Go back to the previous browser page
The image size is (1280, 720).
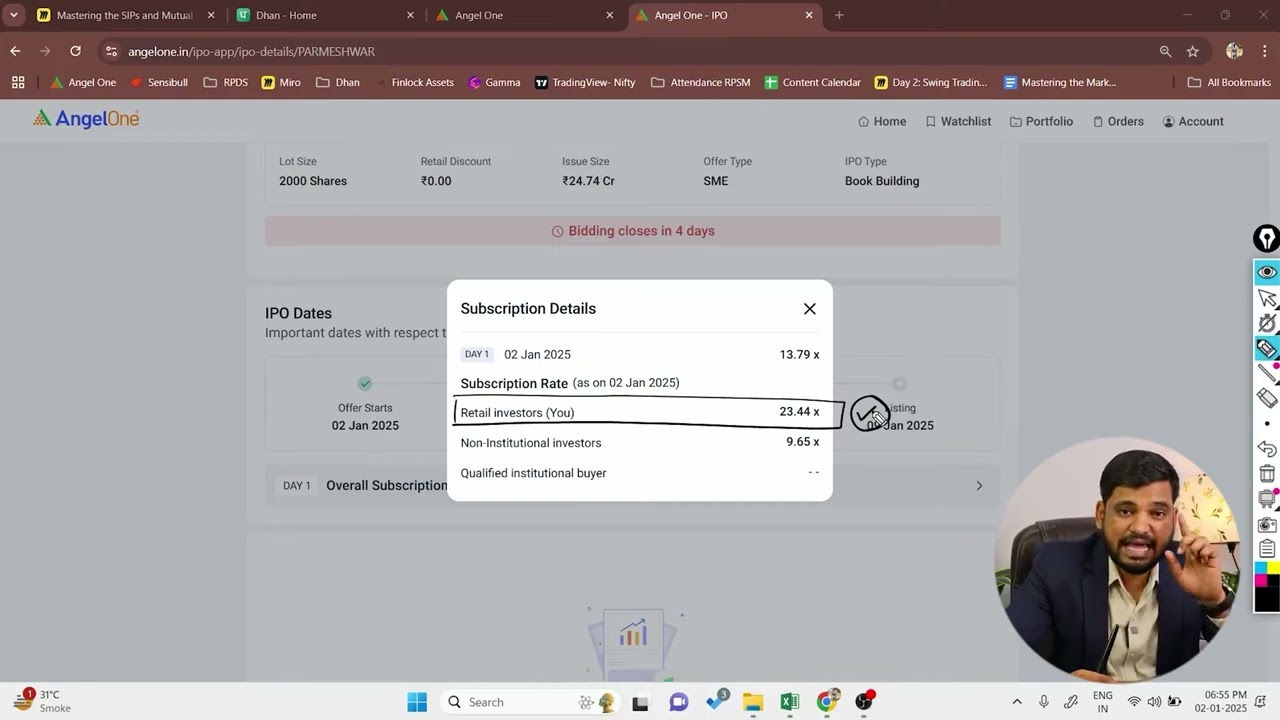(x=15, y=51)
